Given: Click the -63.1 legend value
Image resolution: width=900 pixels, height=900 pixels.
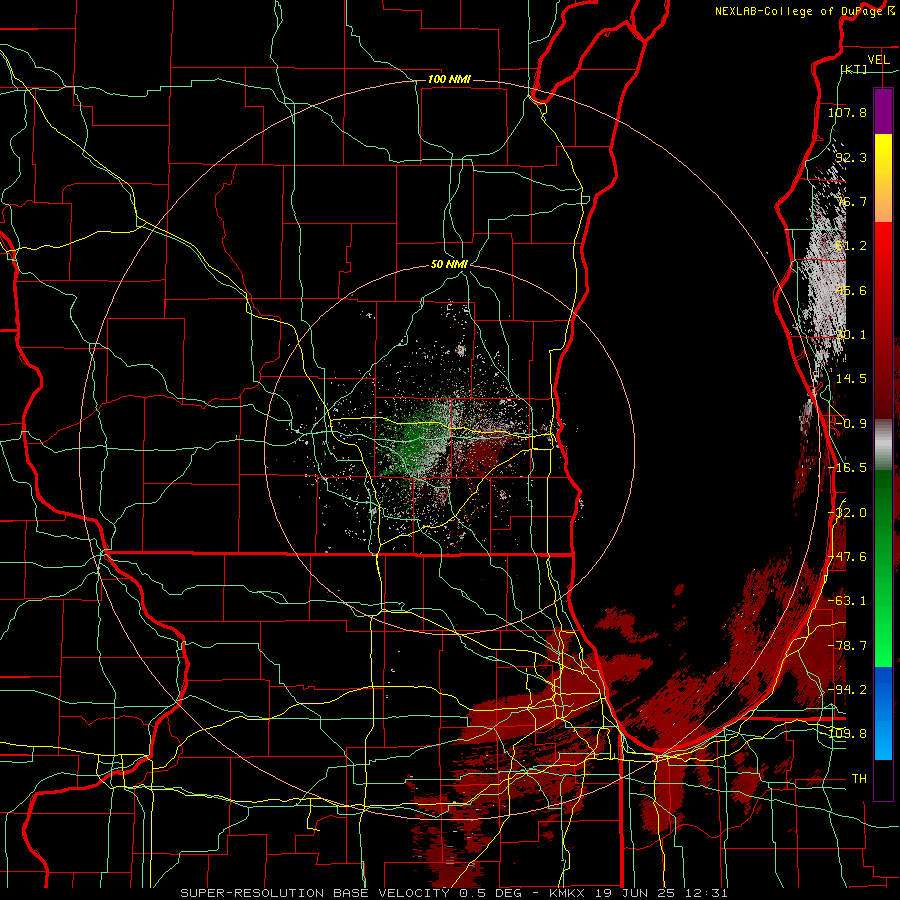Looking at the screenshot, I should click(x=847, y=601).
